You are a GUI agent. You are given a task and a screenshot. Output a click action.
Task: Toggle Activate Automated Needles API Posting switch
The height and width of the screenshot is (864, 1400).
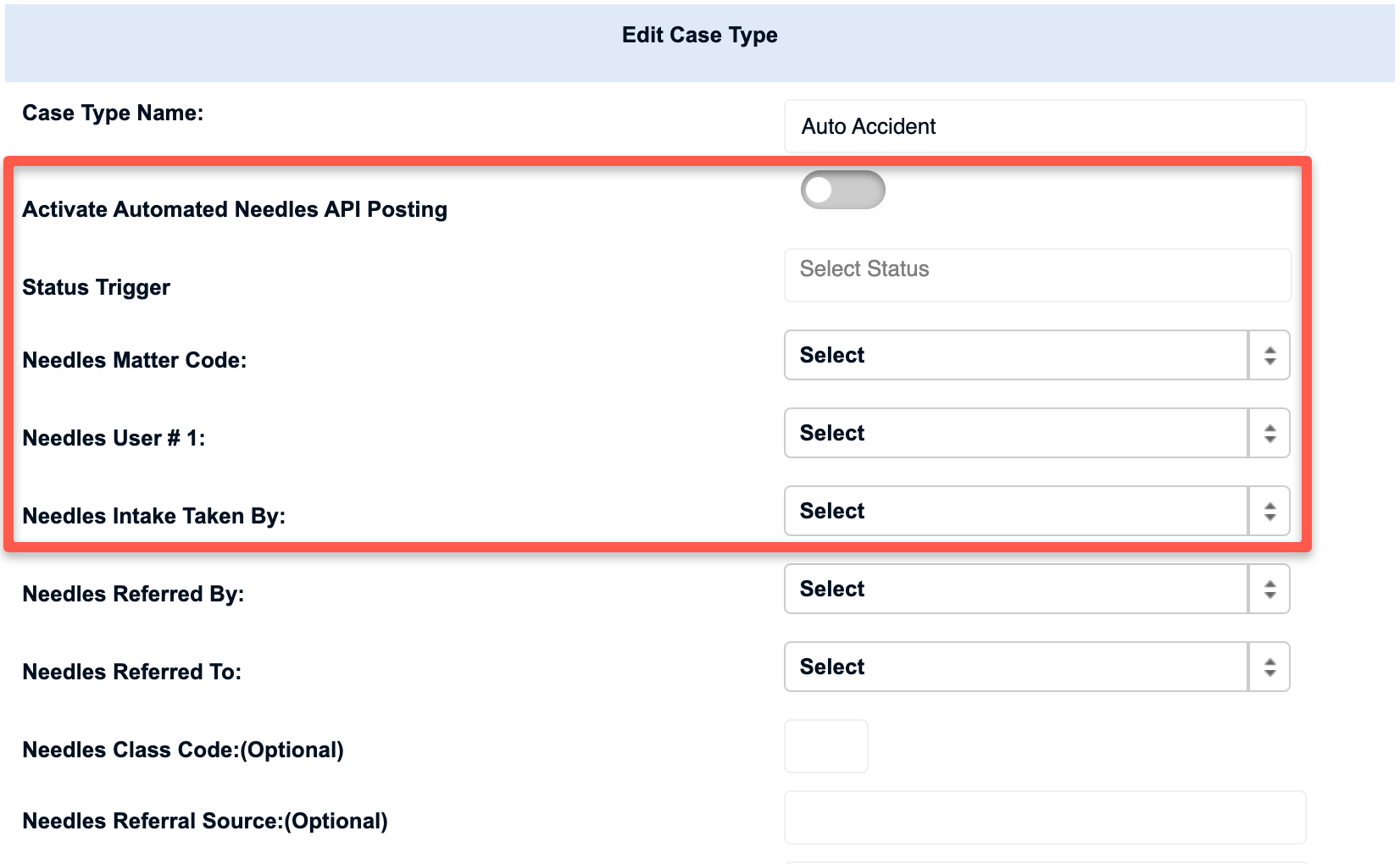click(x=843, y=190)
